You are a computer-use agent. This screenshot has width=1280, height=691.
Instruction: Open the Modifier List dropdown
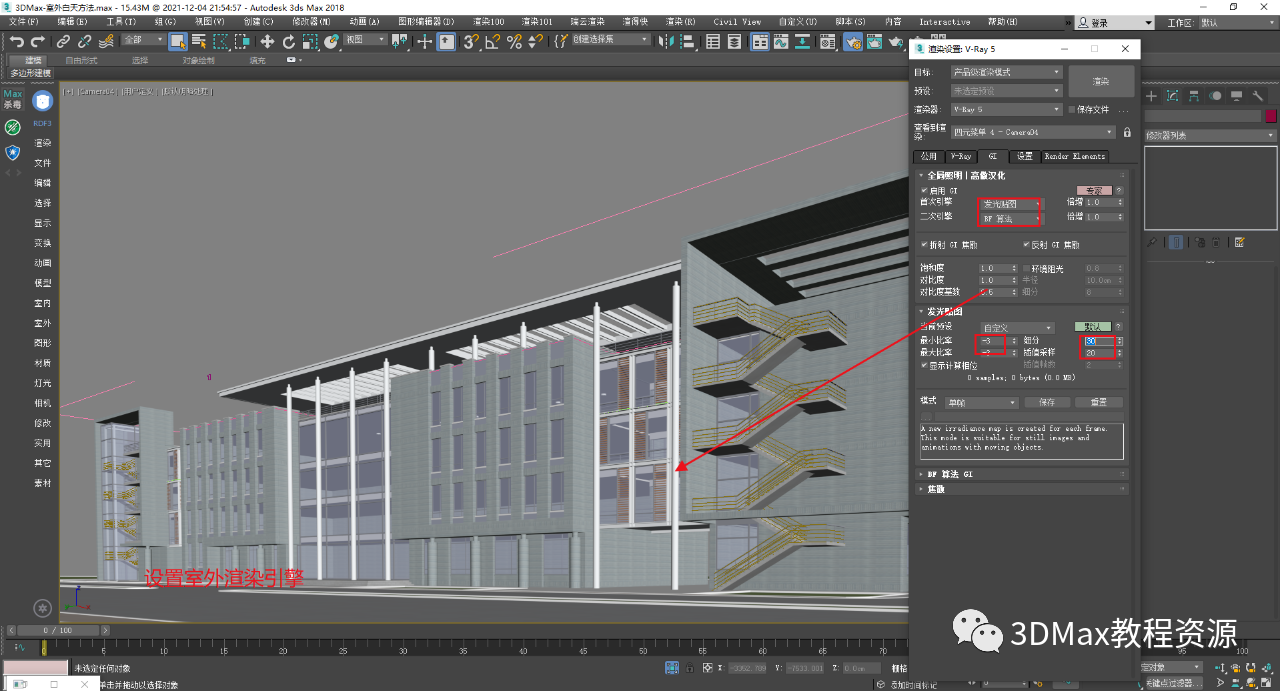pos(1210,135)
